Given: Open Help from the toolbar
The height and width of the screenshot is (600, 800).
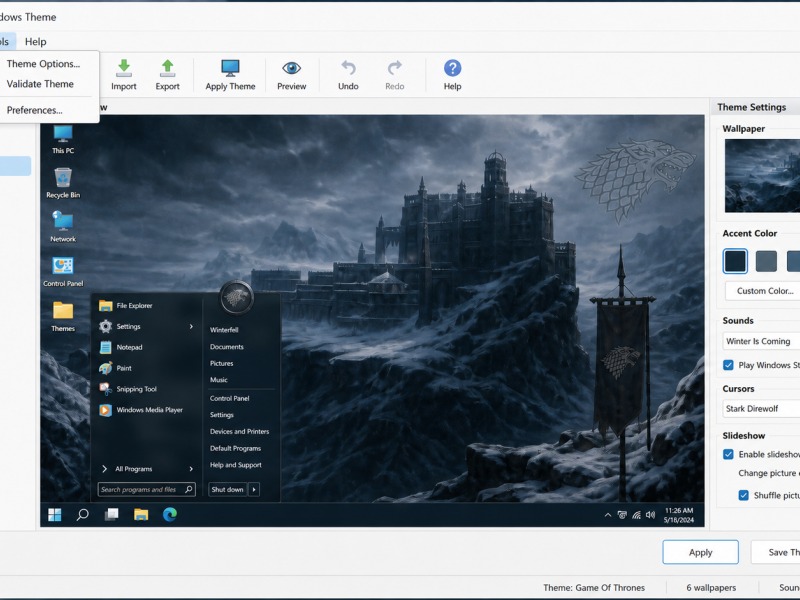Looking at the screenshot, I should click(x=452, y=68).
